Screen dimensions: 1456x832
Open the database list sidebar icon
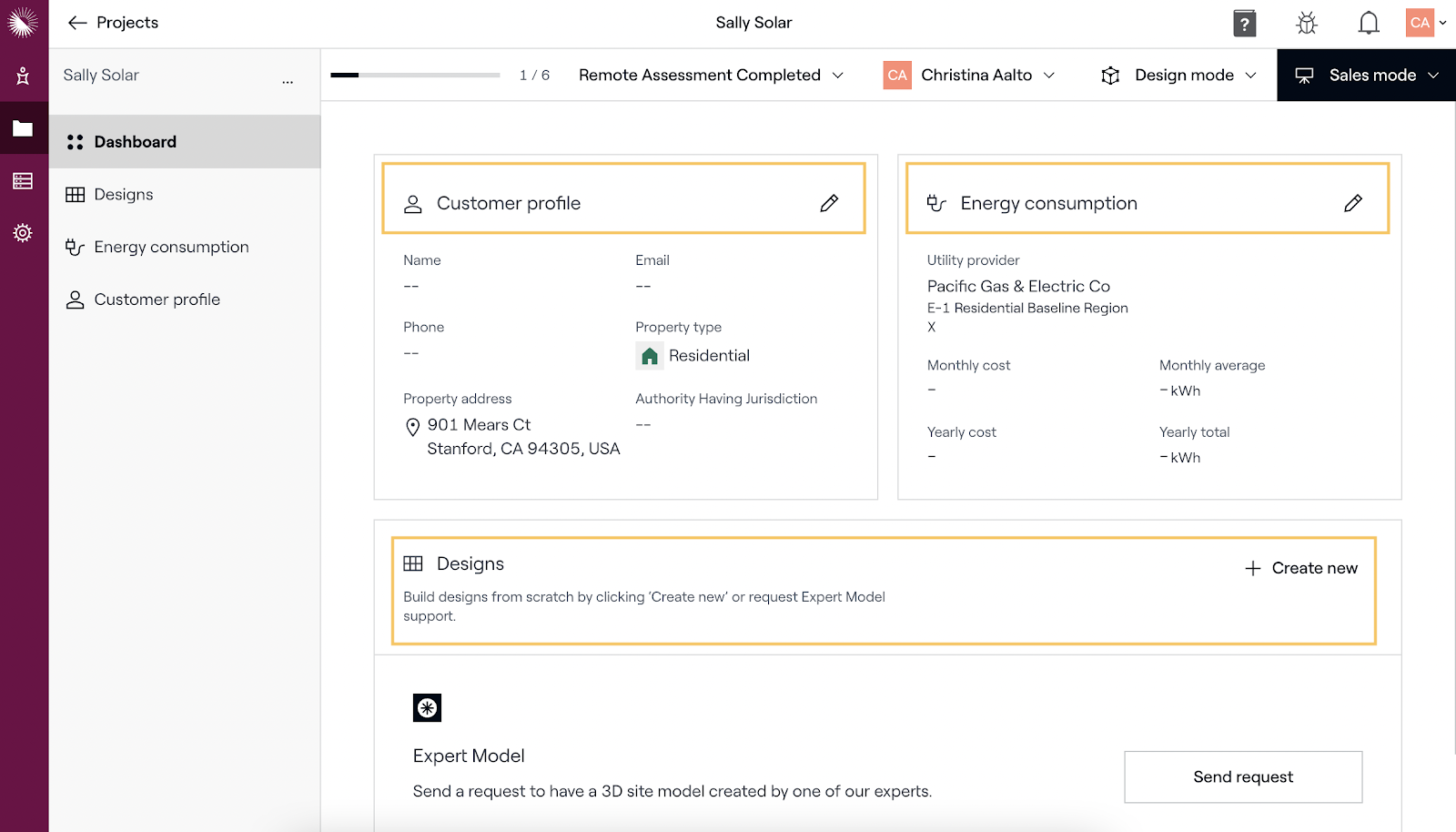point(23,181)
